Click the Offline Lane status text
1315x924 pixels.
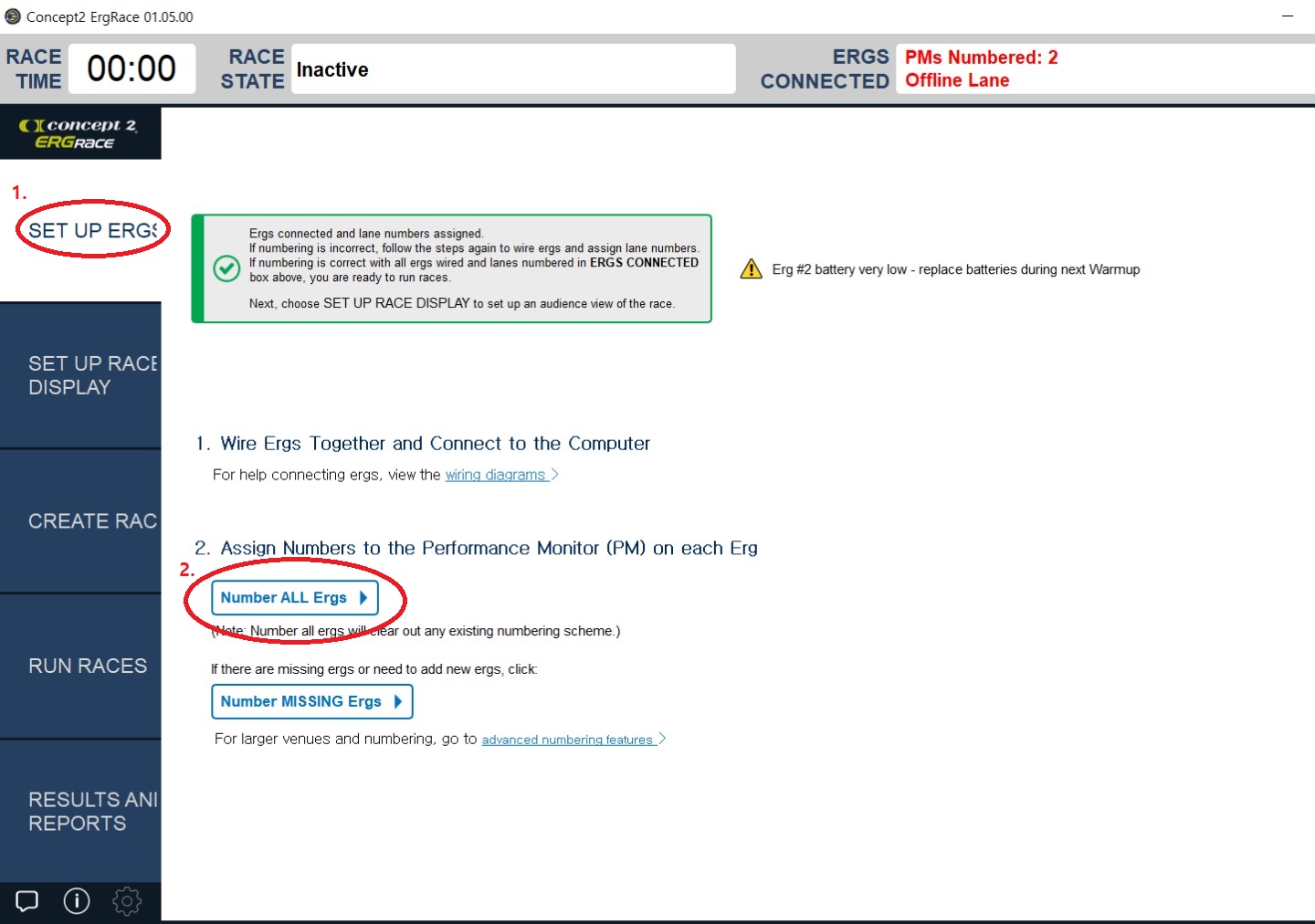click(x=957, y=80)
